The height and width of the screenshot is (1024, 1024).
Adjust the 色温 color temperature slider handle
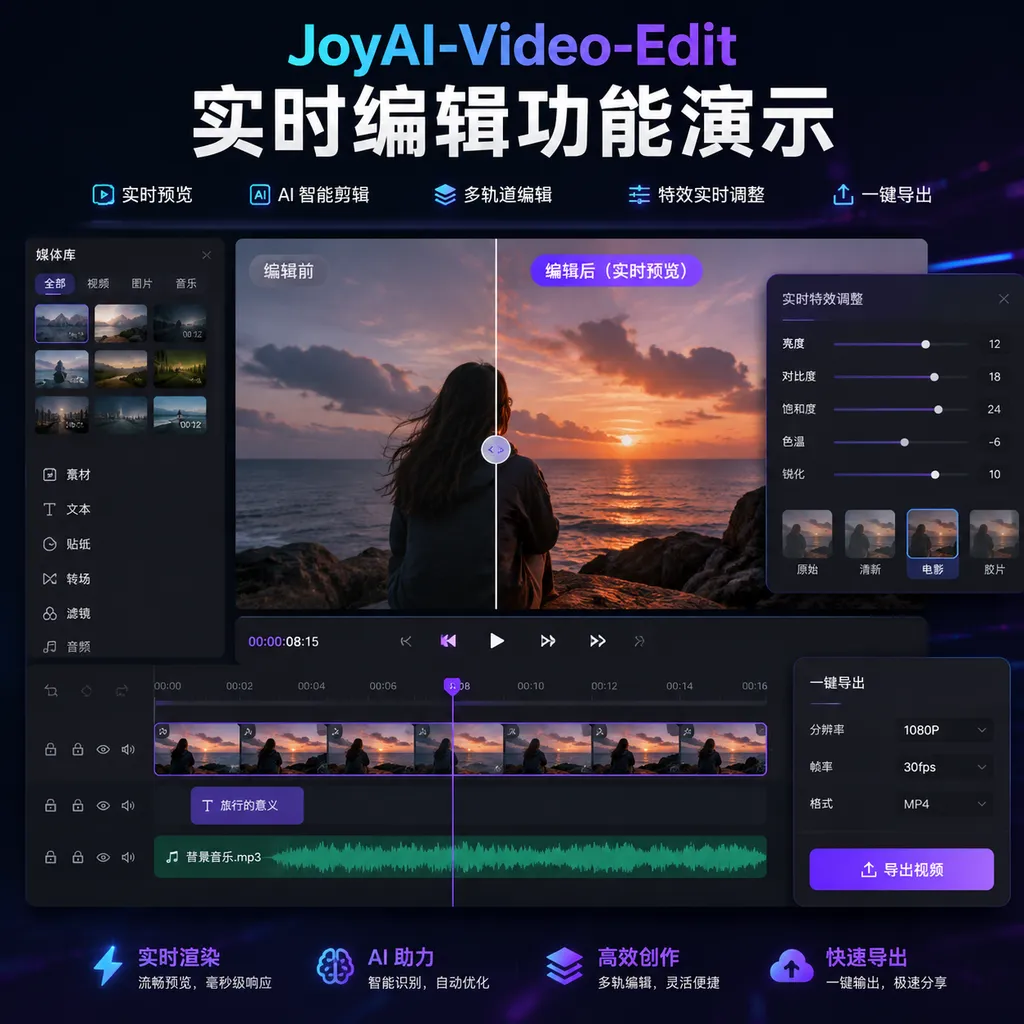click(x=904, y=442)
